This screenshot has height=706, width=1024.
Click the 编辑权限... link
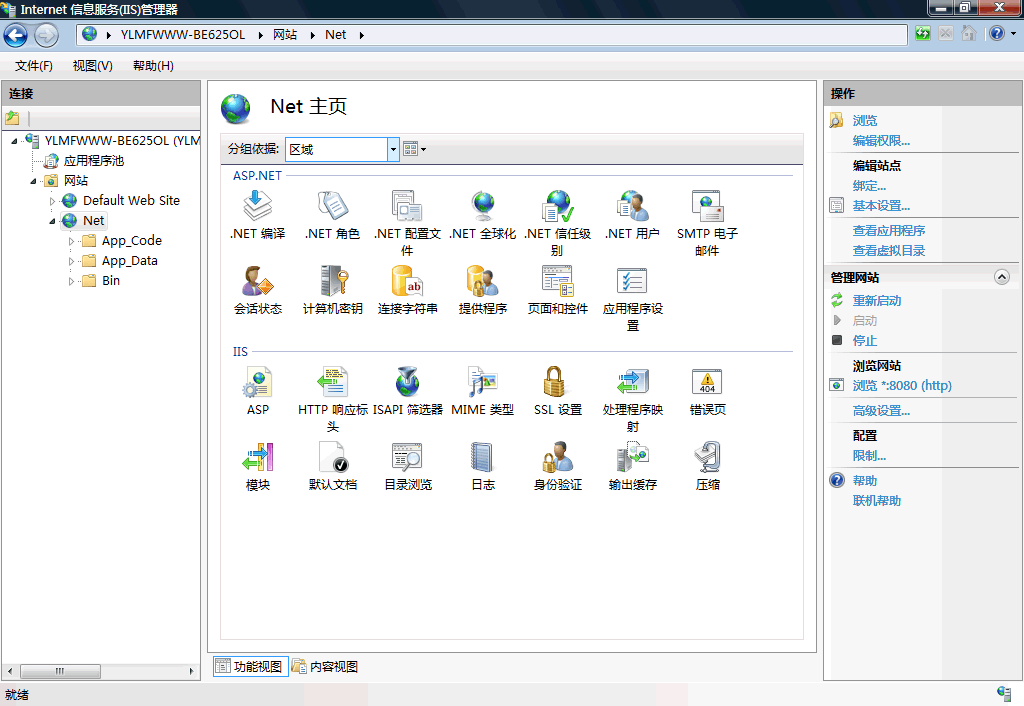[881, 140]
